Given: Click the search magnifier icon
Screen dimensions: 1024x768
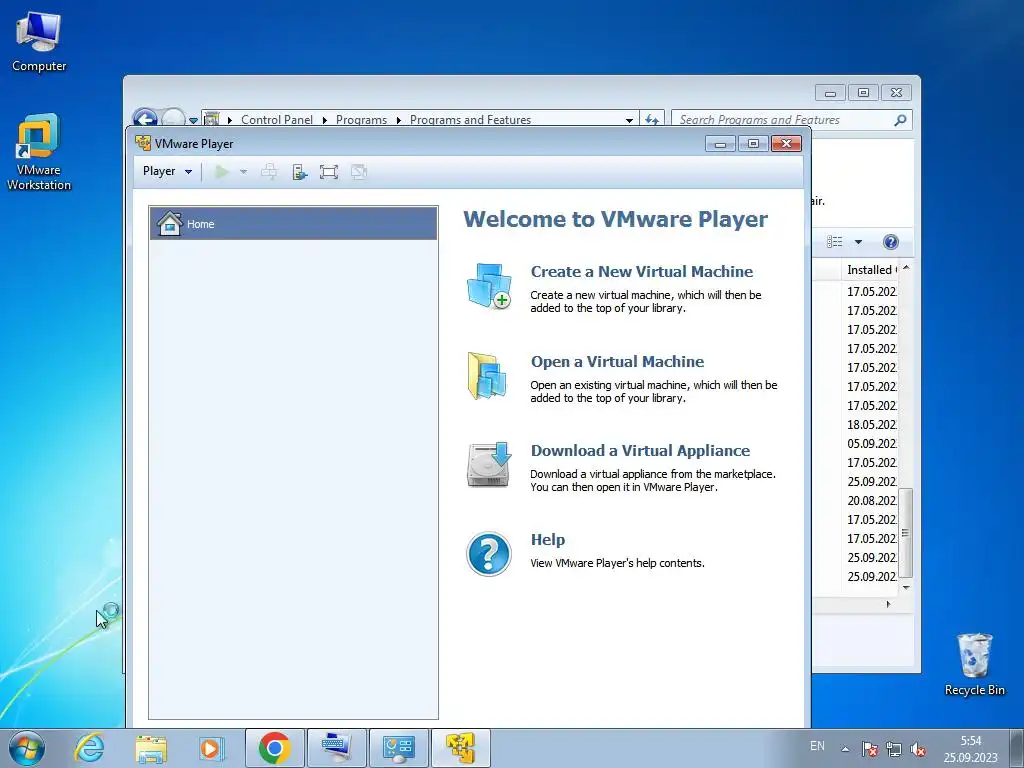Looking at the screenshot, I should click(900, 120).
